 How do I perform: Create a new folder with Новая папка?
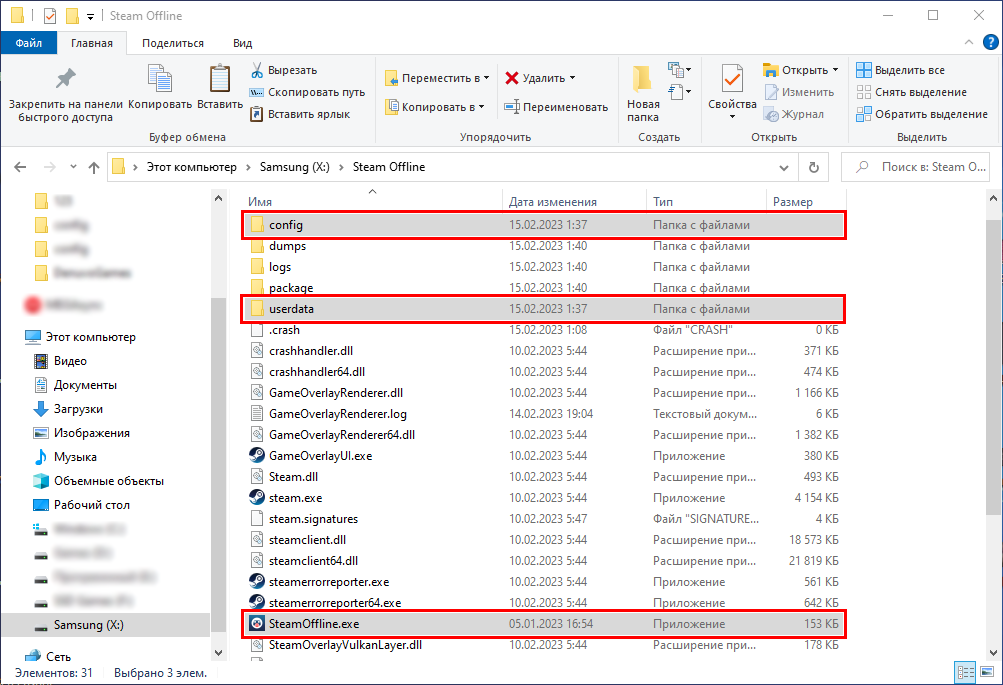(643, 94)
